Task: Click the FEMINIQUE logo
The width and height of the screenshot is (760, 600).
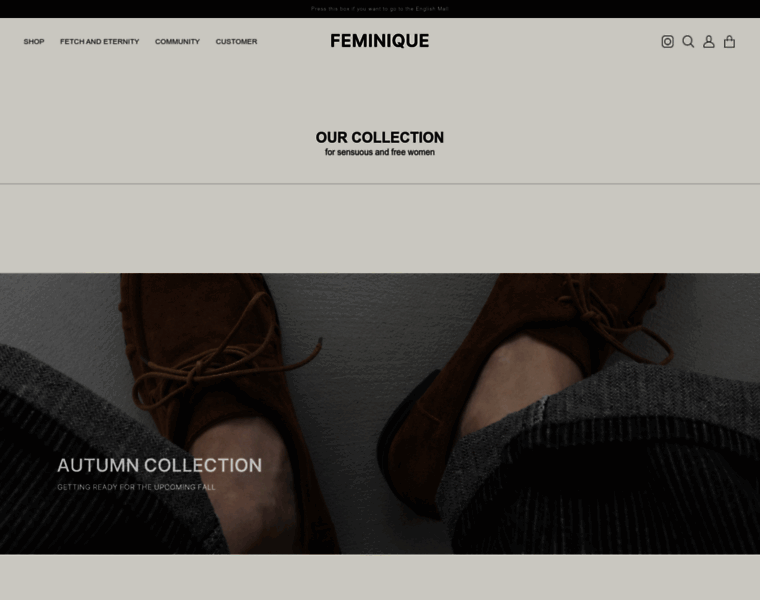Action: coord(380,41)
